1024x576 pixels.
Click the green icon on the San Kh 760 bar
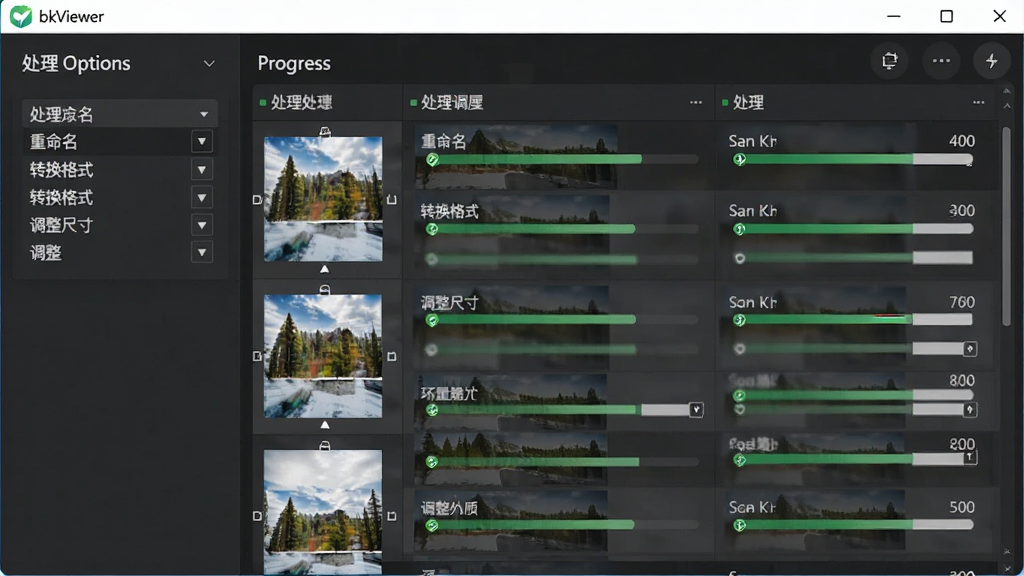(x=739, y=320)
